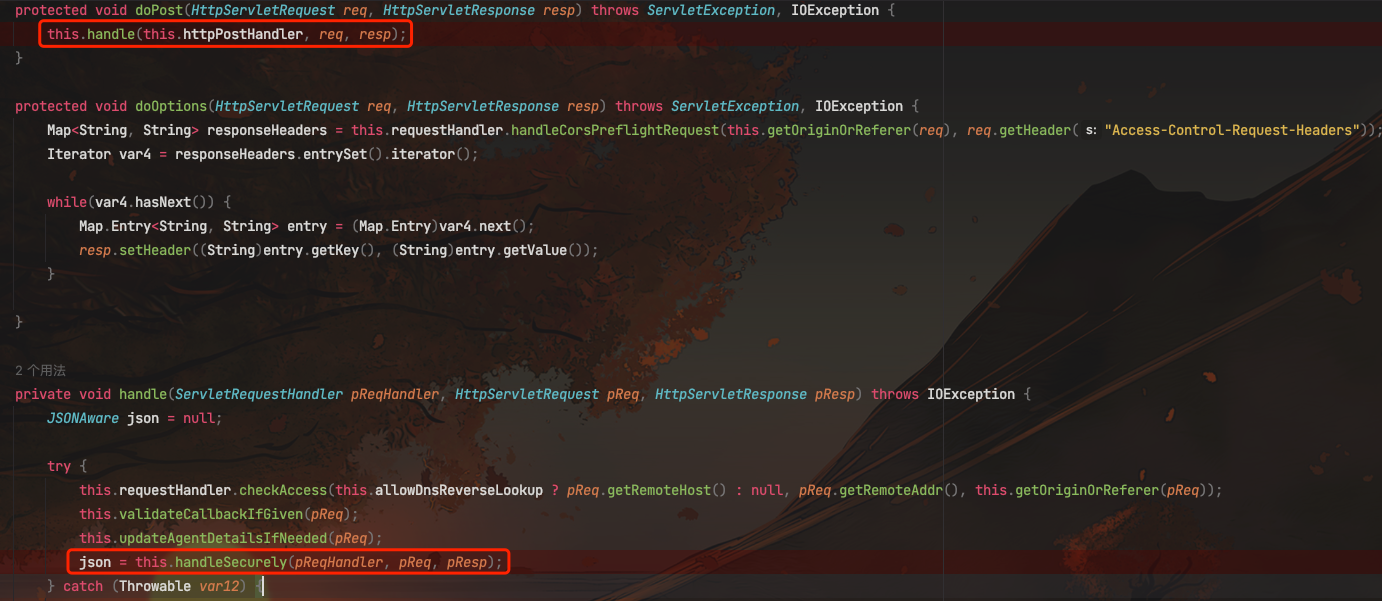Image resolution: width=1382 pixels, height=601 pixels.
Task: Click Throwable in catch clause
Action: (155, 586)
